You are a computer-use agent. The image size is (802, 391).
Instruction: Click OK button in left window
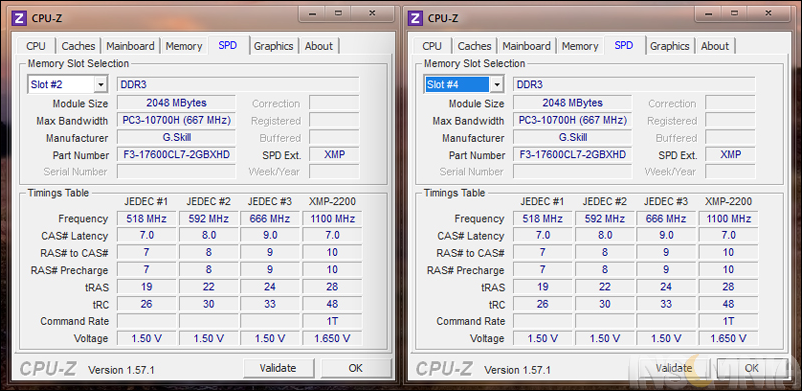click(x=355, y=368)
